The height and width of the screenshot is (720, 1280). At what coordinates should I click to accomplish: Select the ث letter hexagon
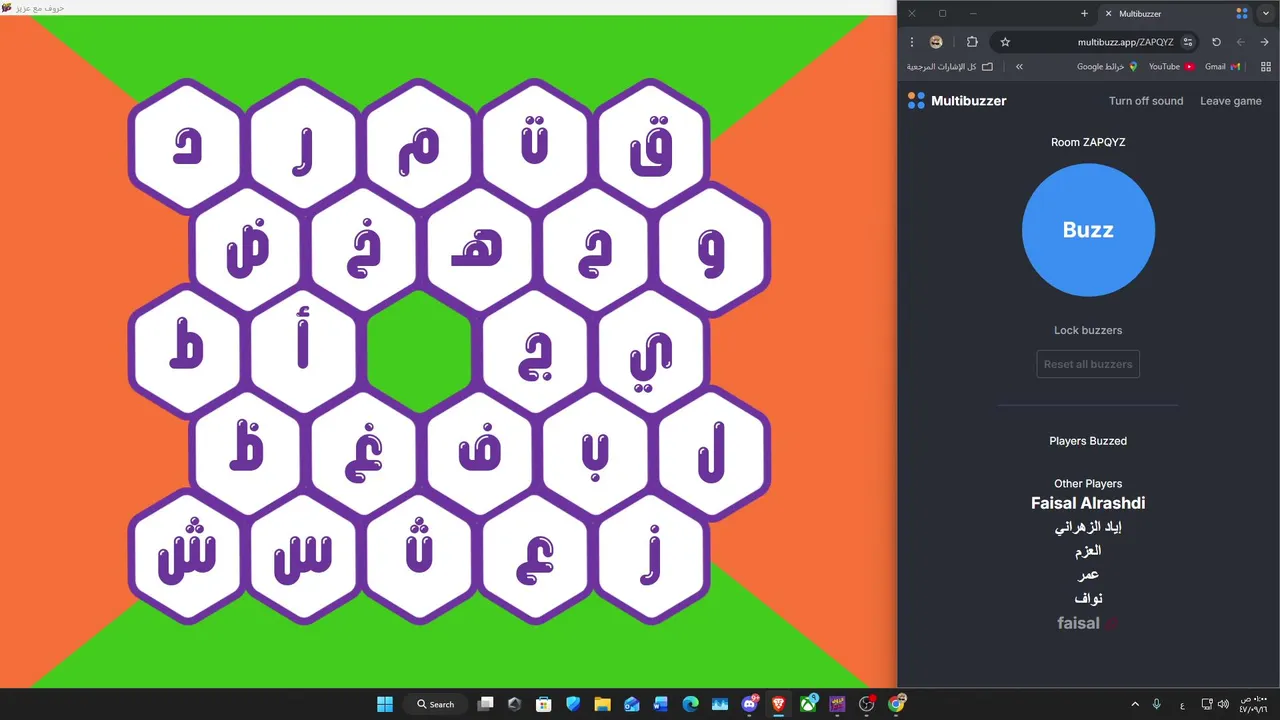(420, 558)
